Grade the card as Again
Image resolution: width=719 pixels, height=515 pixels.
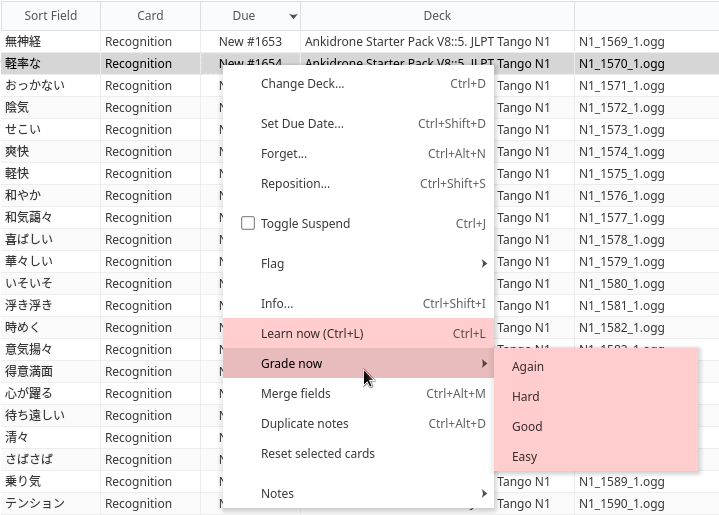[x=528, y=367]
